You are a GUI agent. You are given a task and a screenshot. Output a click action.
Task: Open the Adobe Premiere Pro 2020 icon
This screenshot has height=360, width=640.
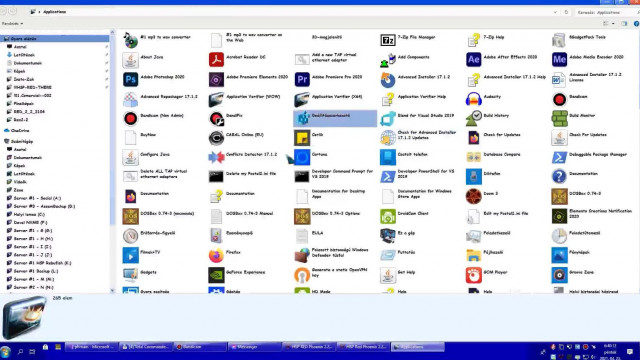tap(302, 79)
